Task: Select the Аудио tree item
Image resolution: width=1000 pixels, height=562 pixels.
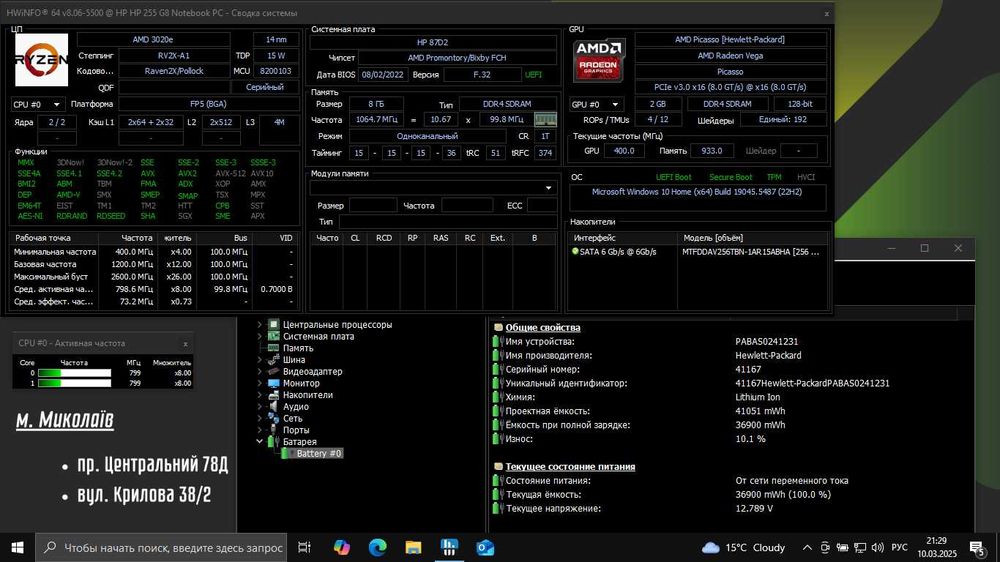Action: click(x=296, y=406)
